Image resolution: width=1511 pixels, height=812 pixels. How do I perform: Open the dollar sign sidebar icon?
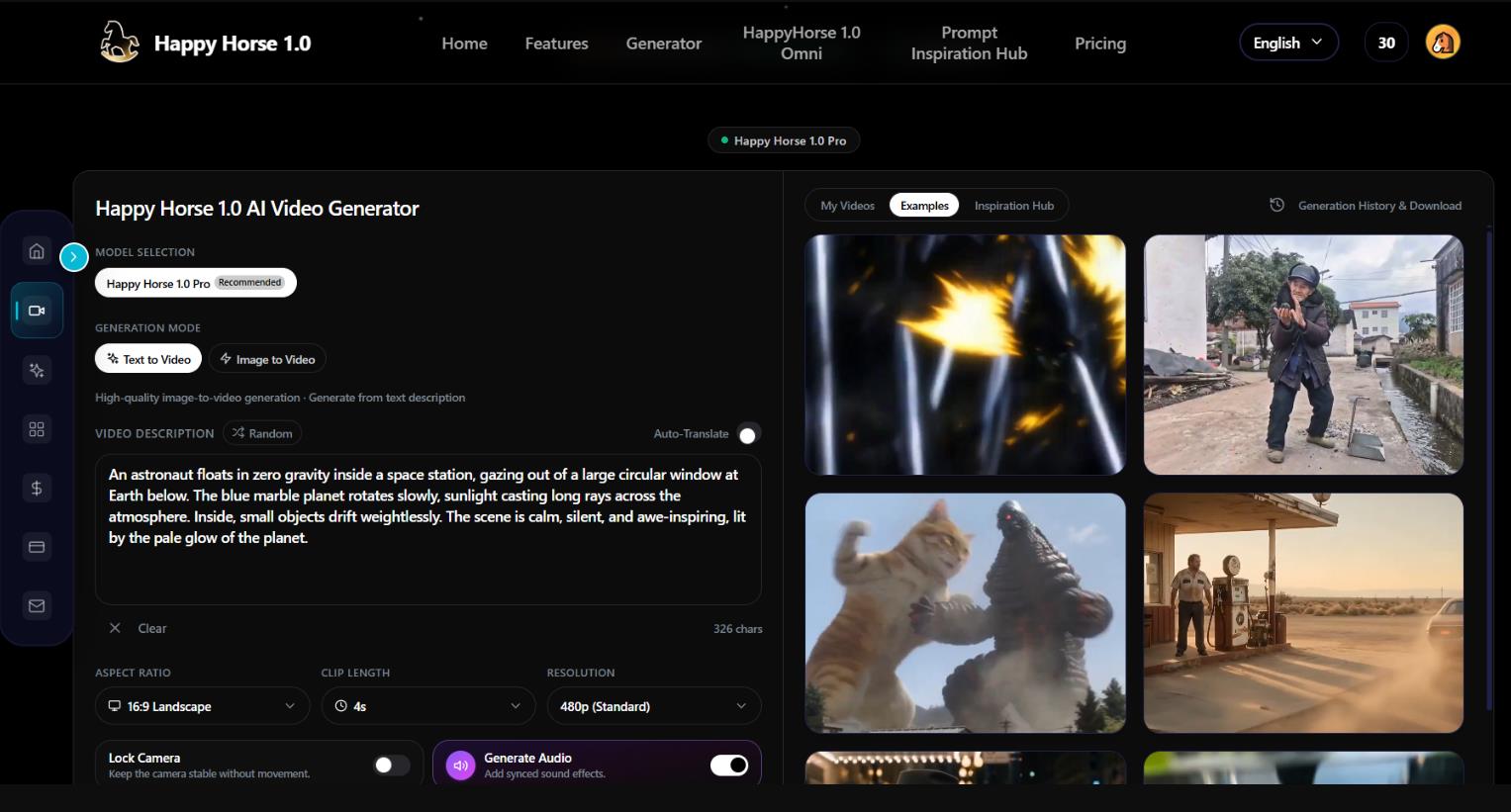(37, 488)
